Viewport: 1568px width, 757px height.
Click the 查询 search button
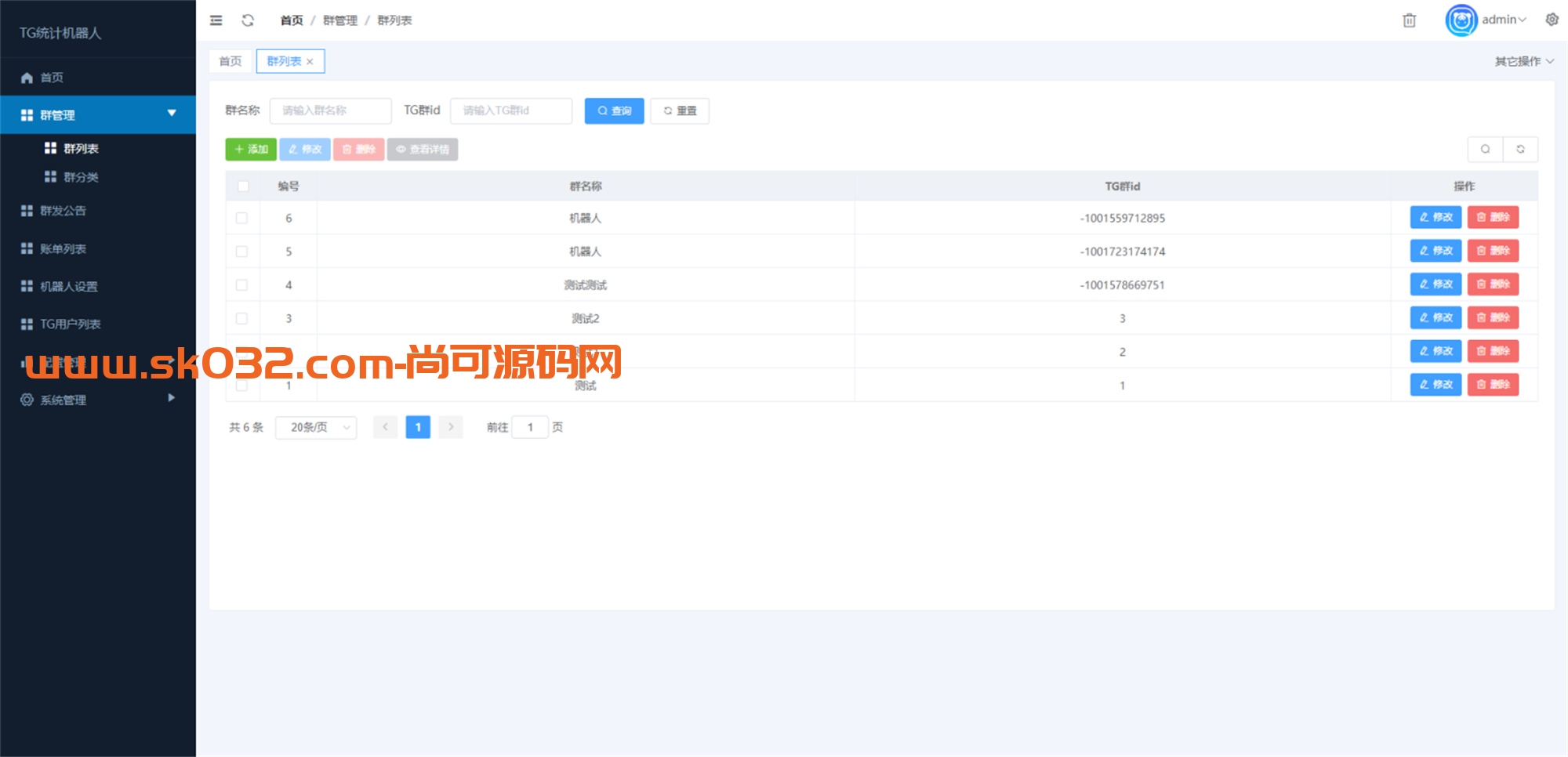click(x=615, y=110)
